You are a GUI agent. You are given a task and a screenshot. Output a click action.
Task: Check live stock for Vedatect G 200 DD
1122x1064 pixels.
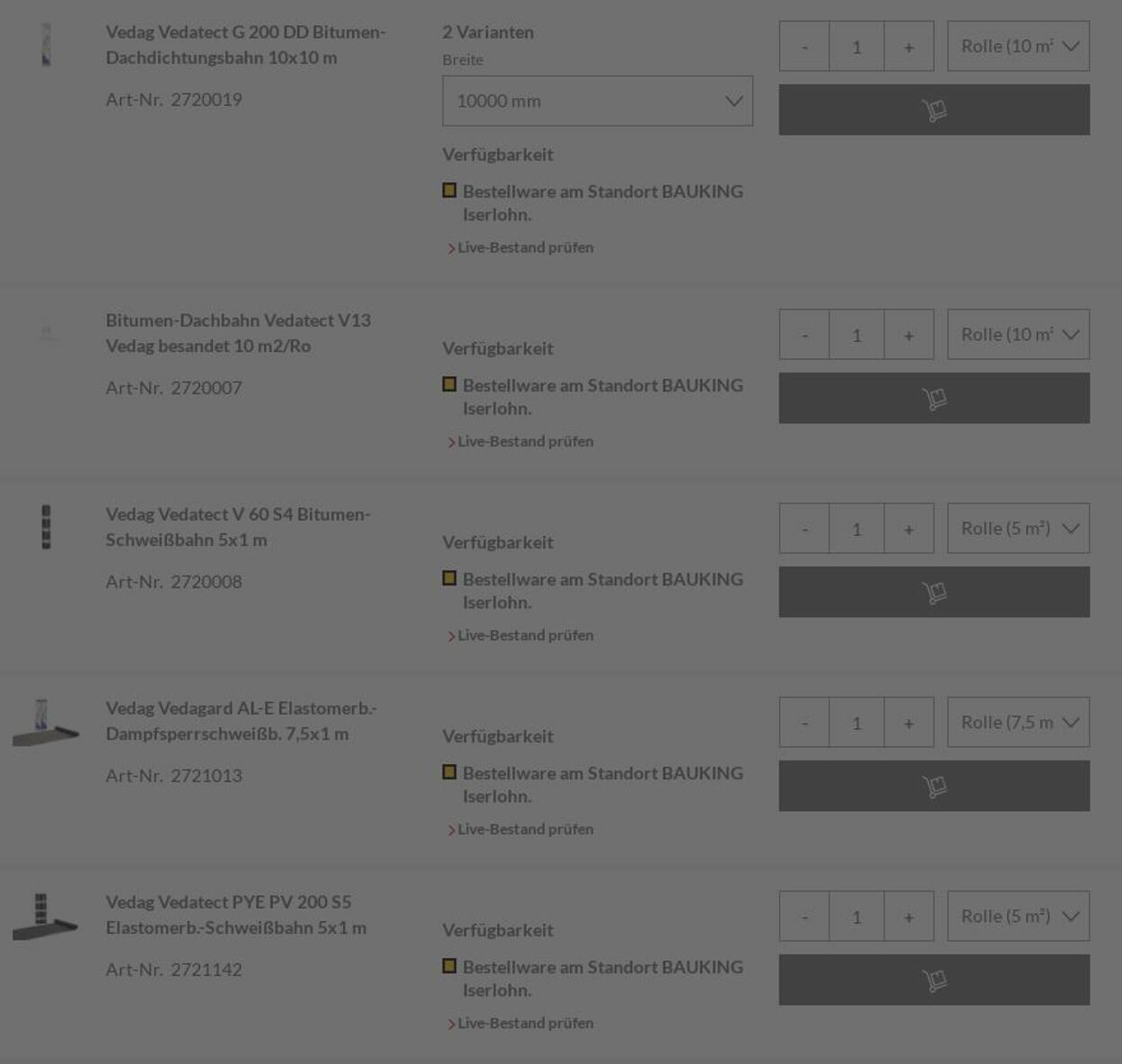[x=525, y=247]
